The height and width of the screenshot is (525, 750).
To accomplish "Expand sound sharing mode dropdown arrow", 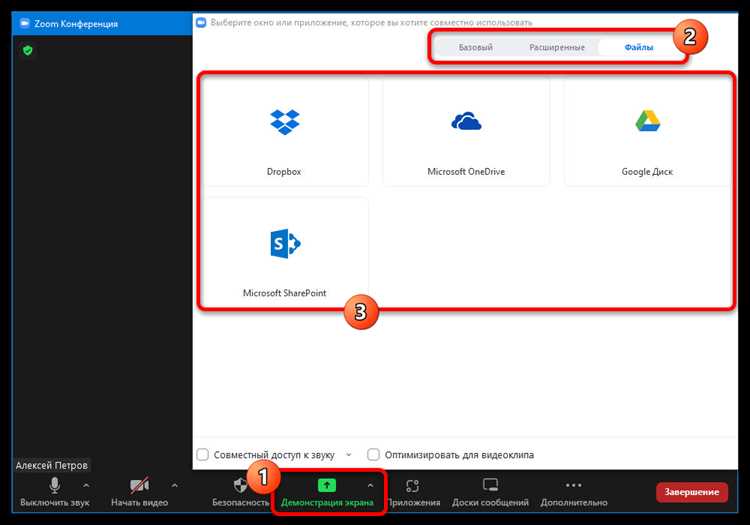I will coord(349,454).
